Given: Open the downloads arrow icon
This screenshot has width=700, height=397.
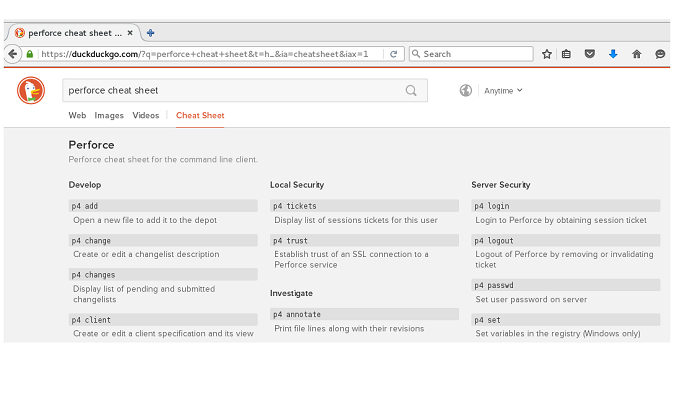Looking at the screenshot, I should tap(613, 54).
